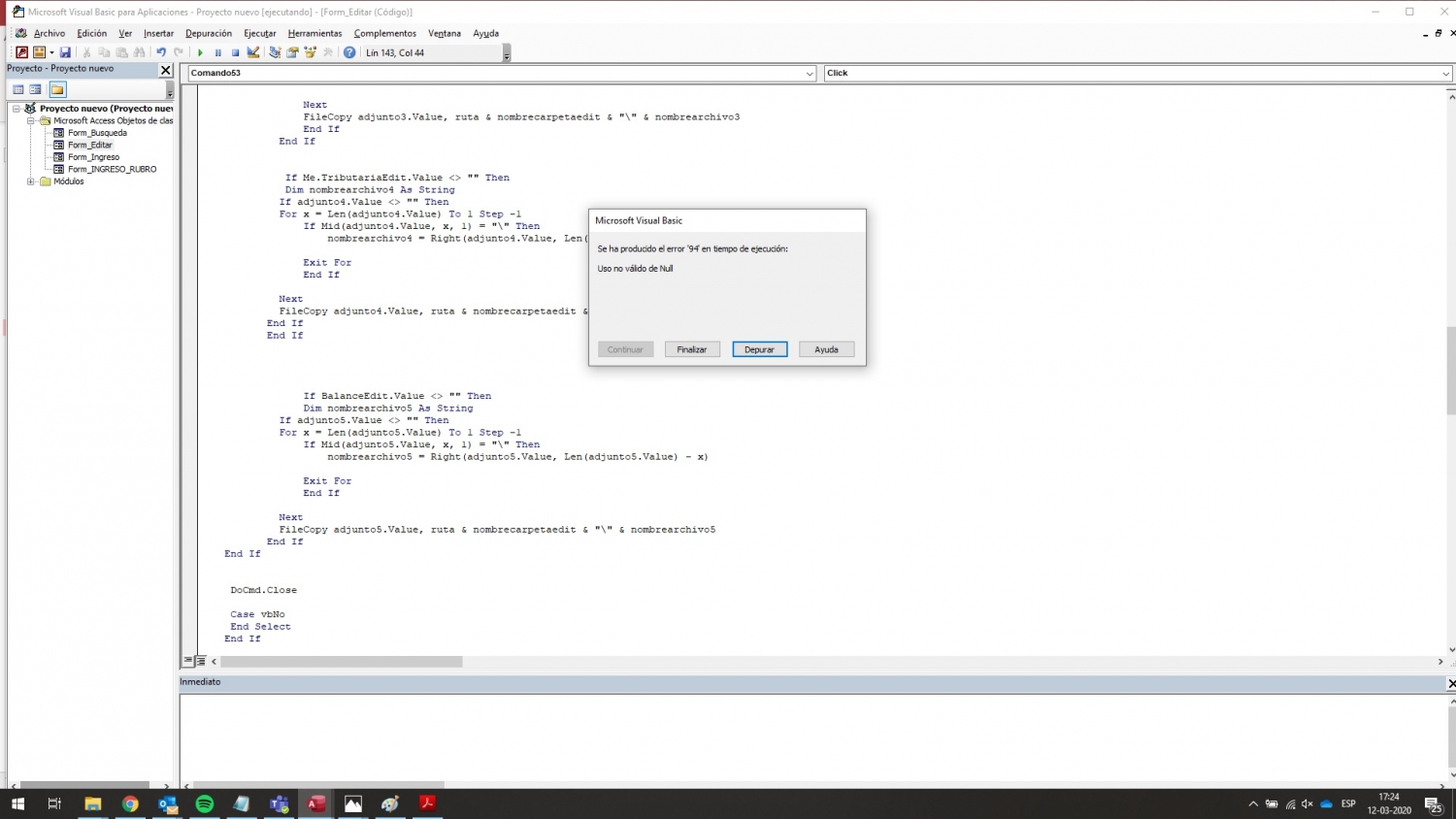Click the green Run/Continue play icon
1456x819 pixels.
pos(200,52)
